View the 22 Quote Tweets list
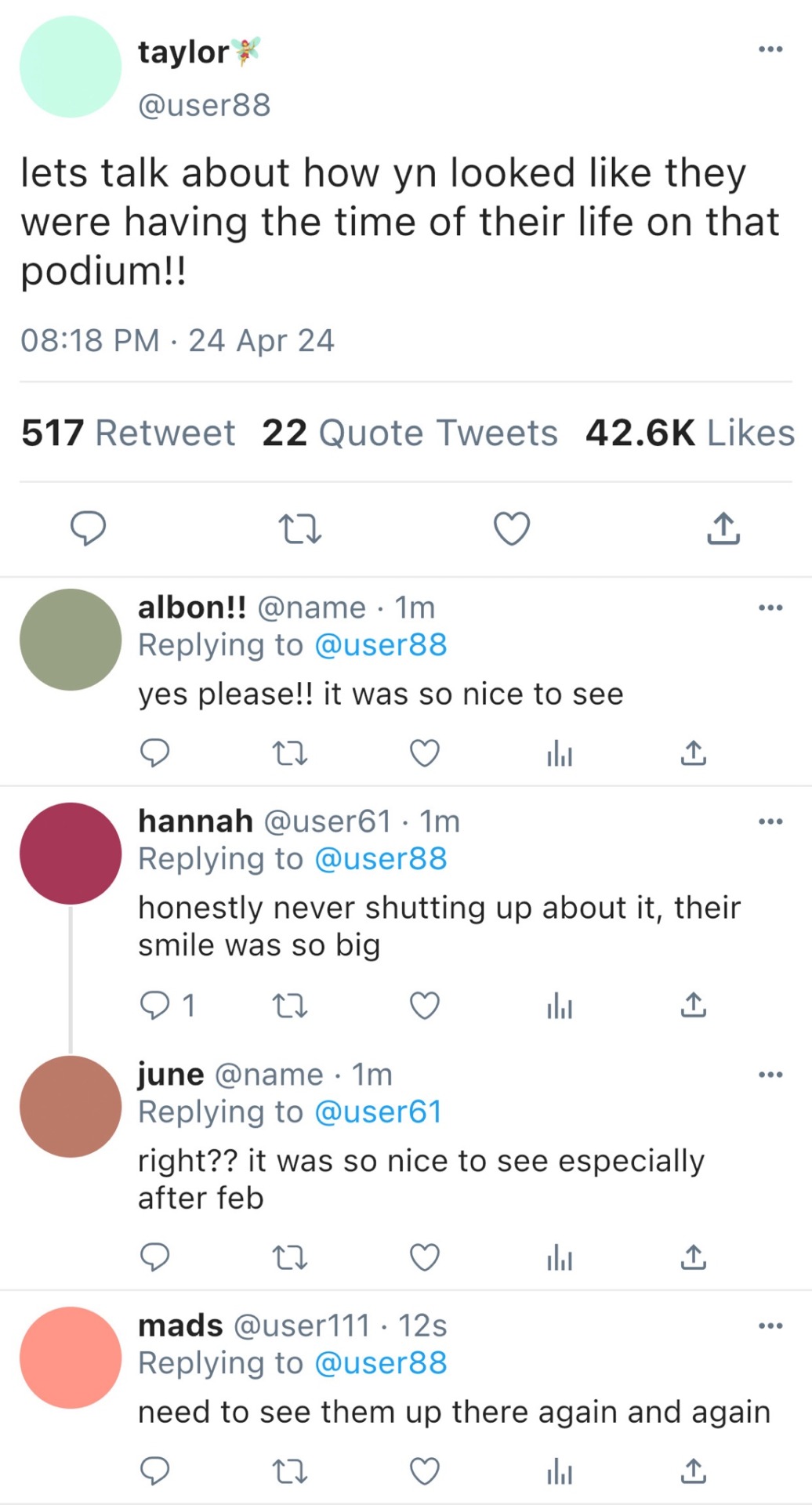812x1505 pixels. coord(409,433)
